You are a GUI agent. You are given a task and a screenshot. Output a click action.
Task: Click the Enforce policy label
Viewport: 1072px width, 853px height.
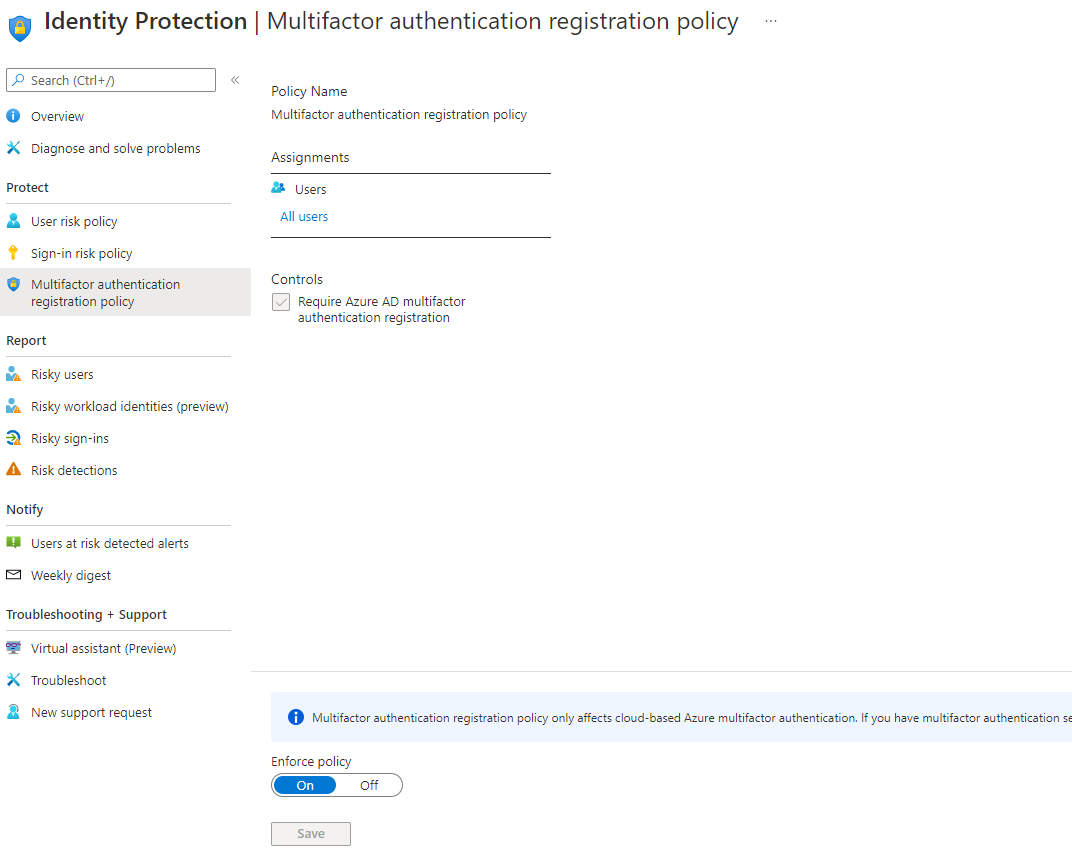tap(311, 761)
